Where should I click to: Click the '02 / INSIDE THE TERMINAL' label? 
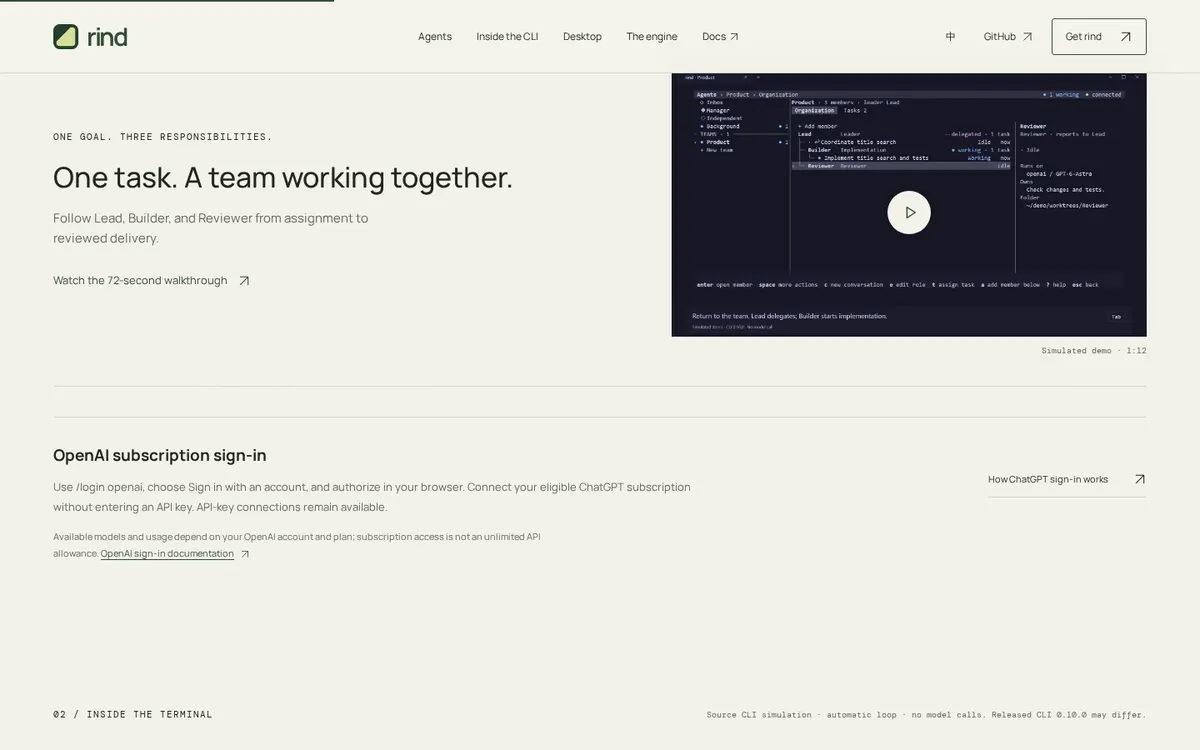pyautogui.click(x=133, y=714)
